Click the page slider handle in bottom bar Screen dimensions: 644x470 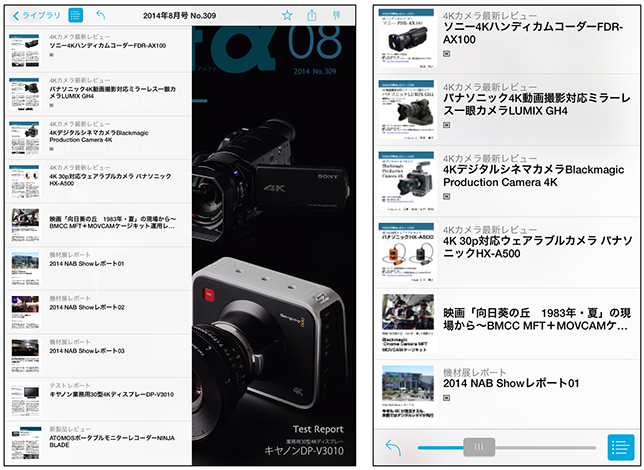(479, 447)
